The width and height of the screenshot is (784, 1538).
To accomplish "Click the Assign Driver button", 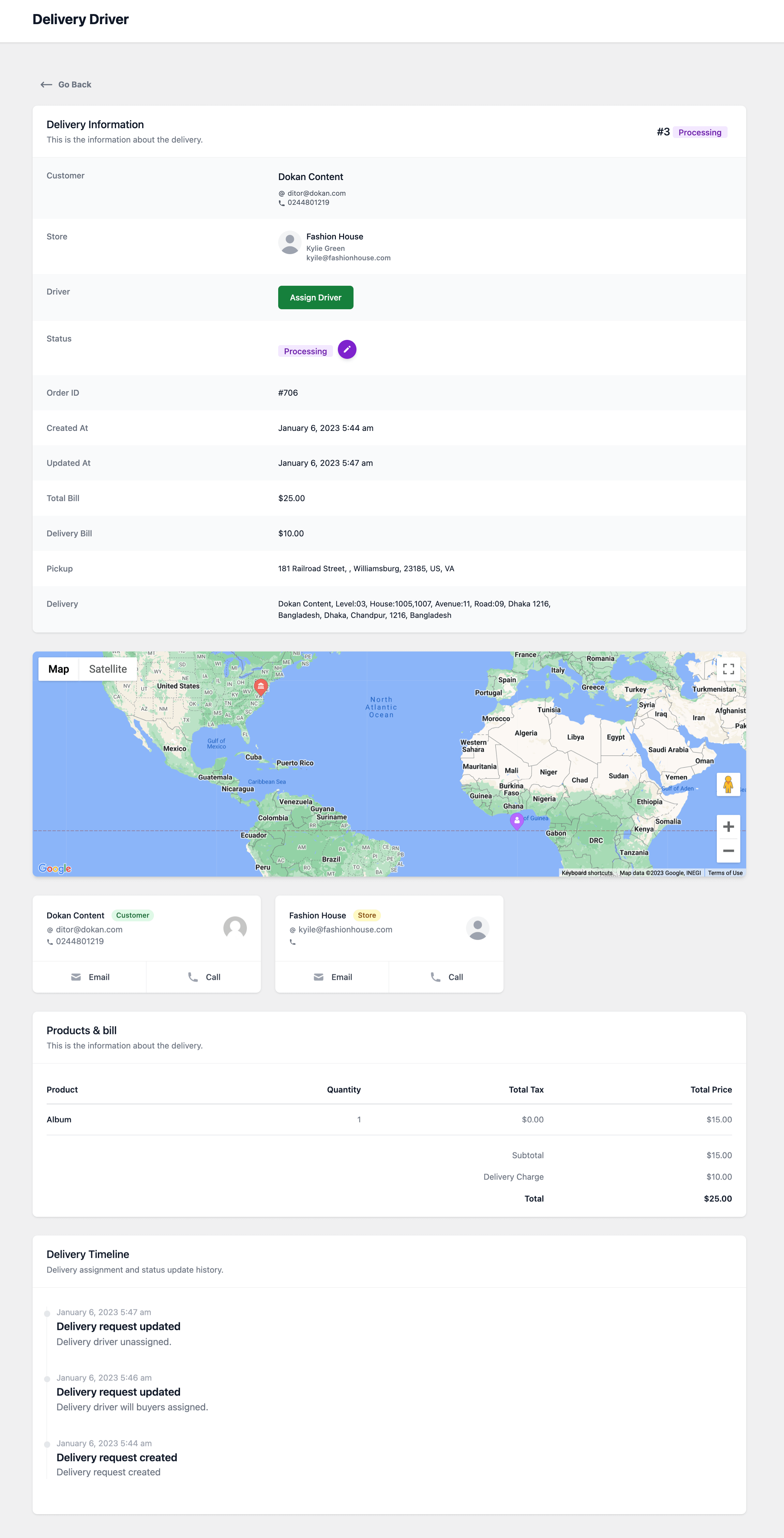I will 315,297.
